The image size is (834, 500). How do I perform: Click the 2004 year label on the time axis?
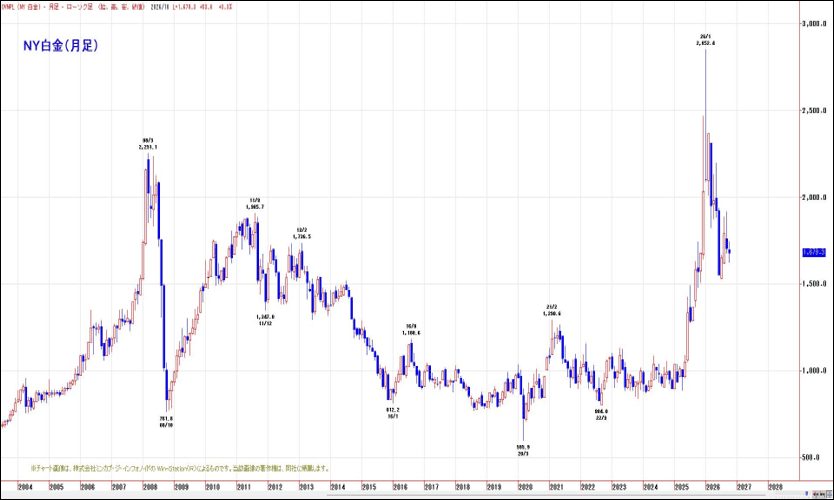25,487
